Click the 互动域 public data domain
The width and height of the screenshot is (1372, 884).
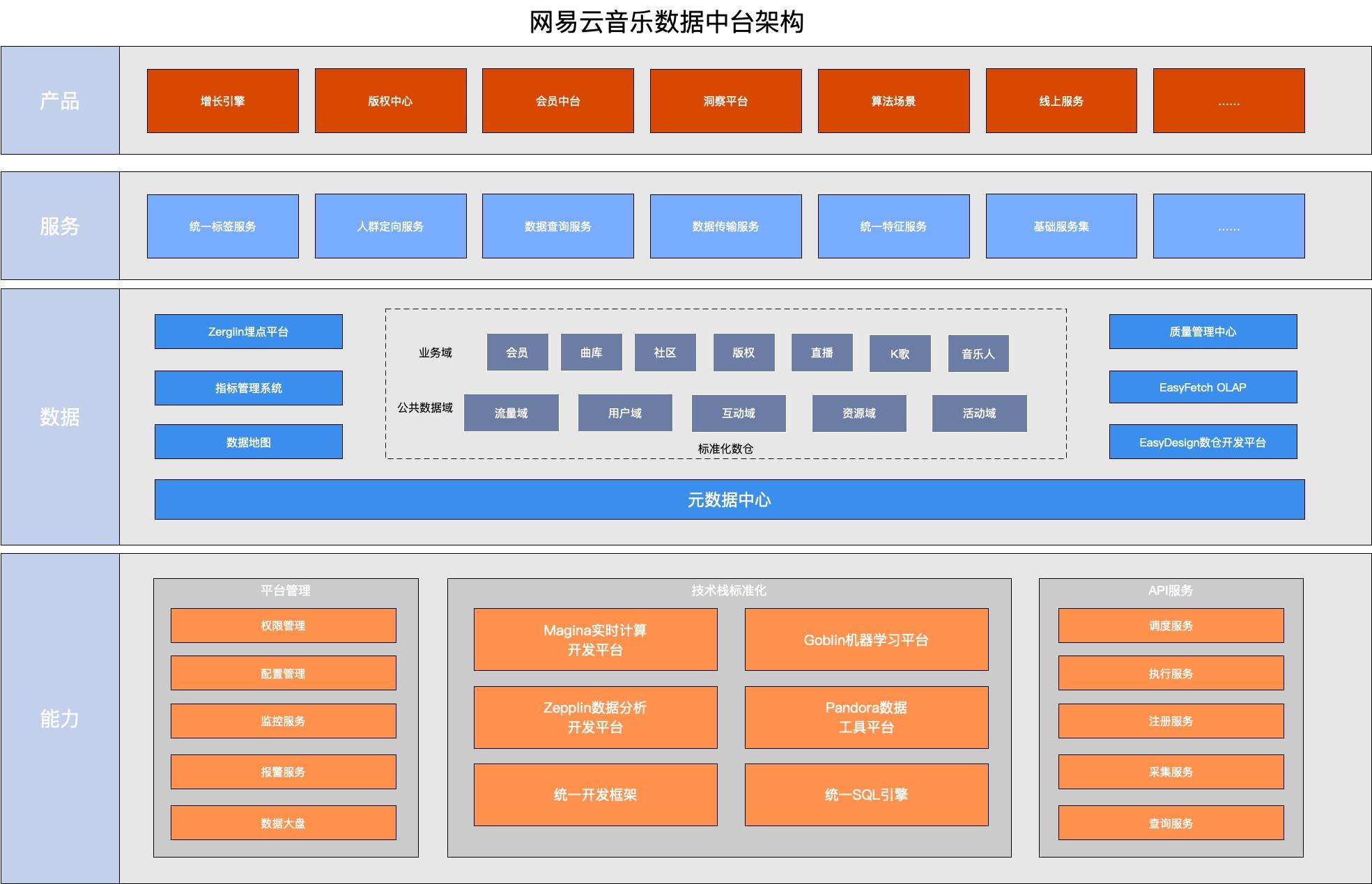pyautogui.click(x=738, y=413)
